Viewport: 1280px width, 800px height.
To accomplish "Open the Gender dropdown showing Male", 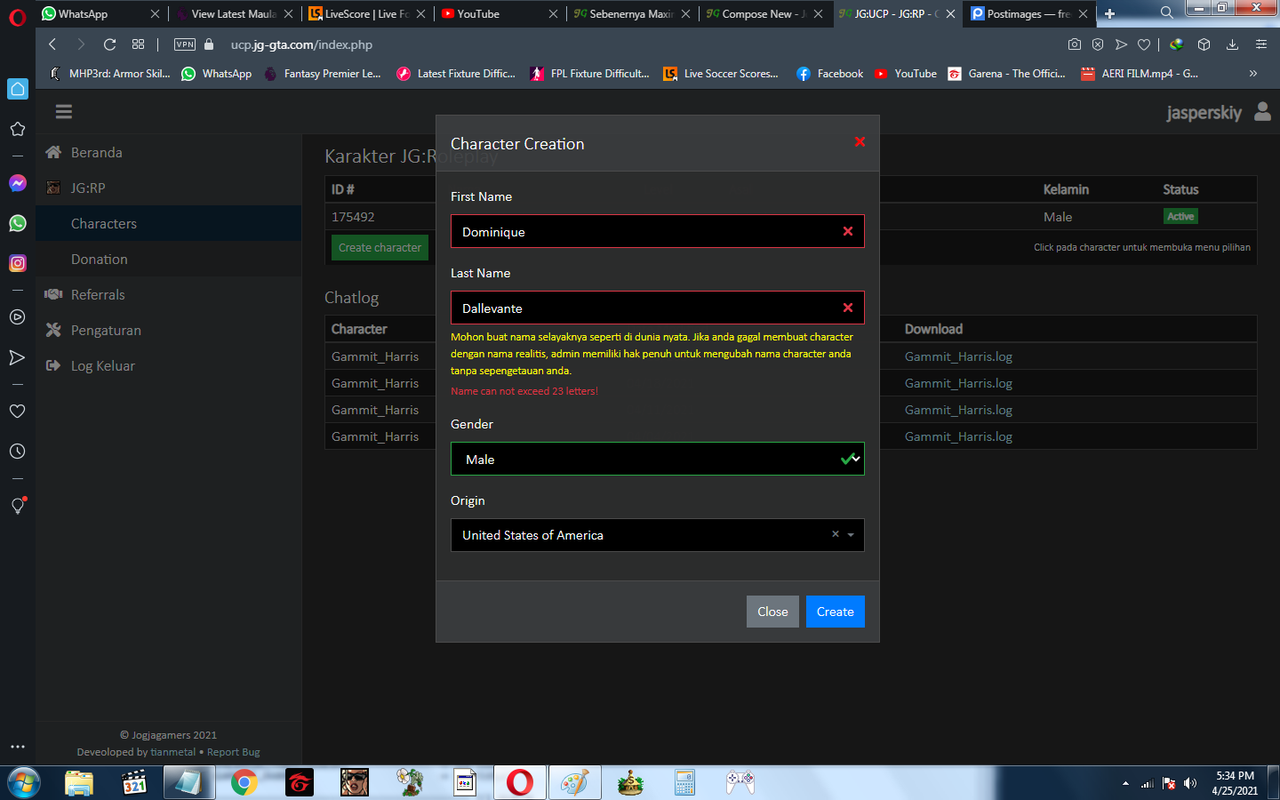I will [x=657, y=459].
